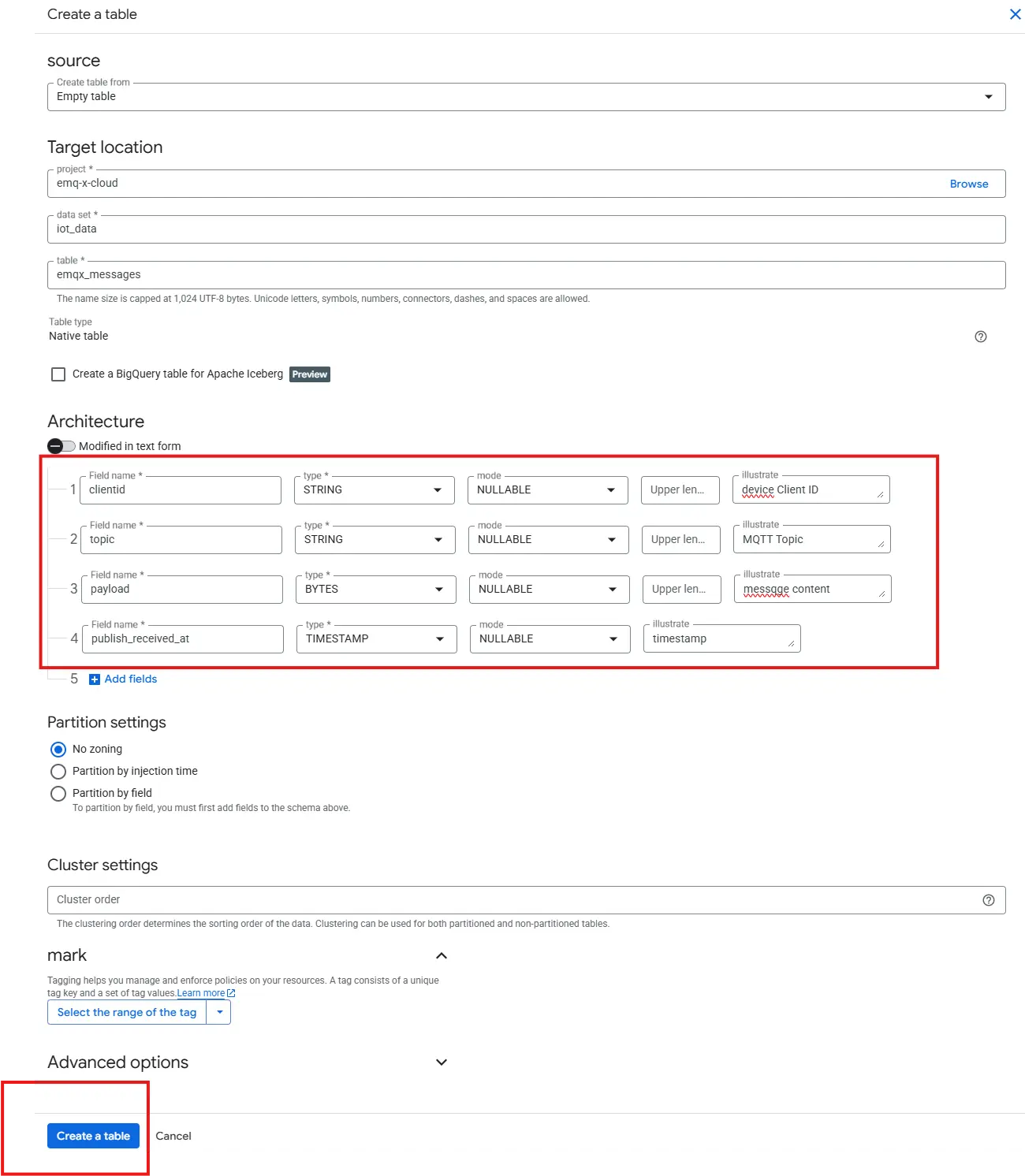Click the Cancel button
Image resolution: width=1025 pixels, height=1176 pixels.
(173, 1136)
